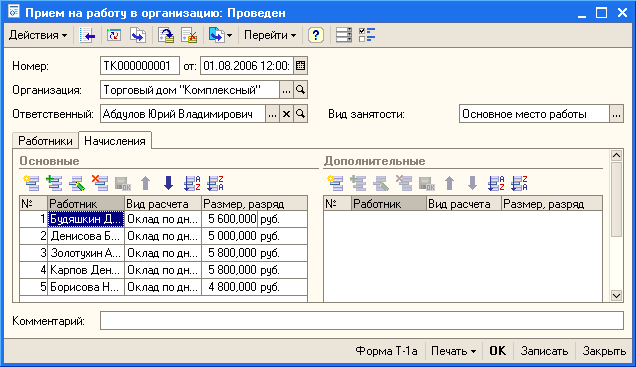Clear the Ответственный field with X button

click(286, 114)
